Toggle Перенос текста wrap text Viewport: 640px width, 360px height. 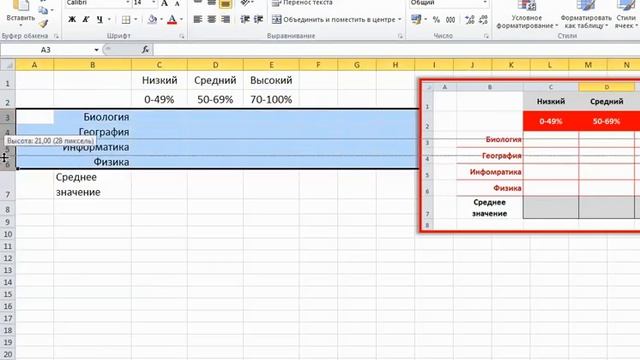click(x=302, y=3)
